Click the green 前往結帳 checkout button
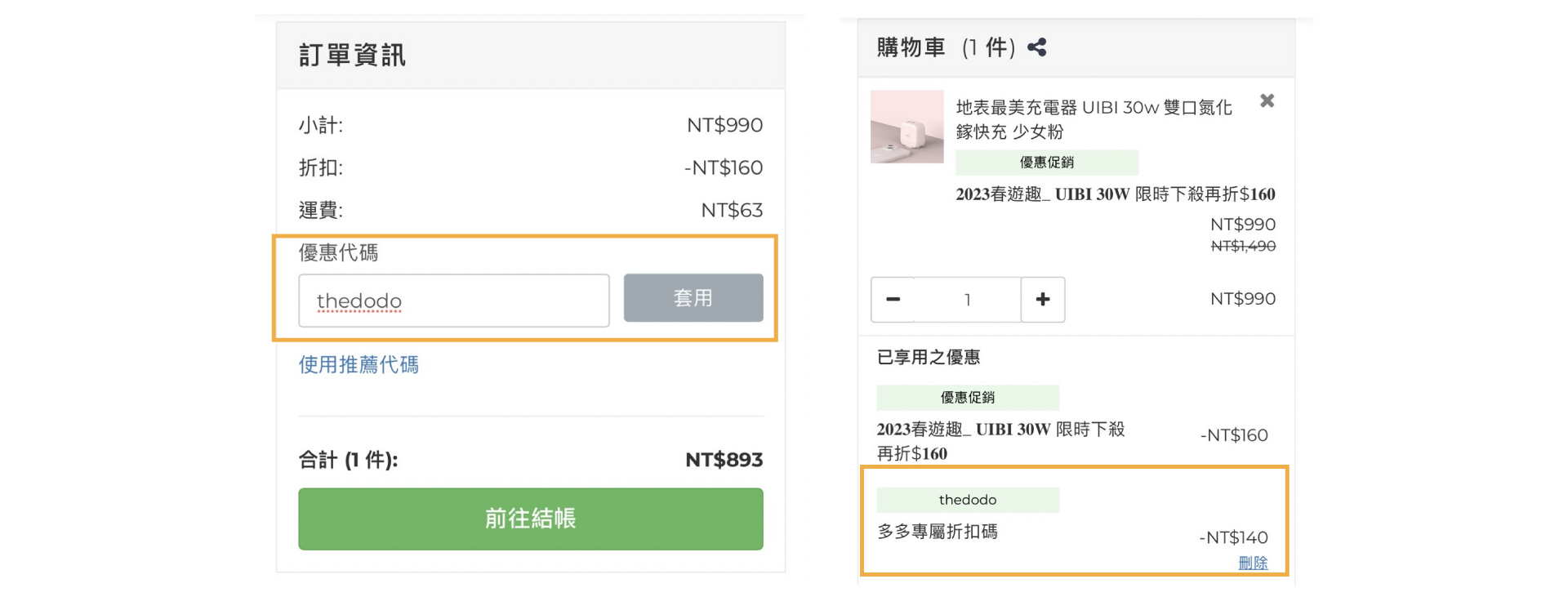Screen dimensions: 1568x597 click(x=530, y=519)
